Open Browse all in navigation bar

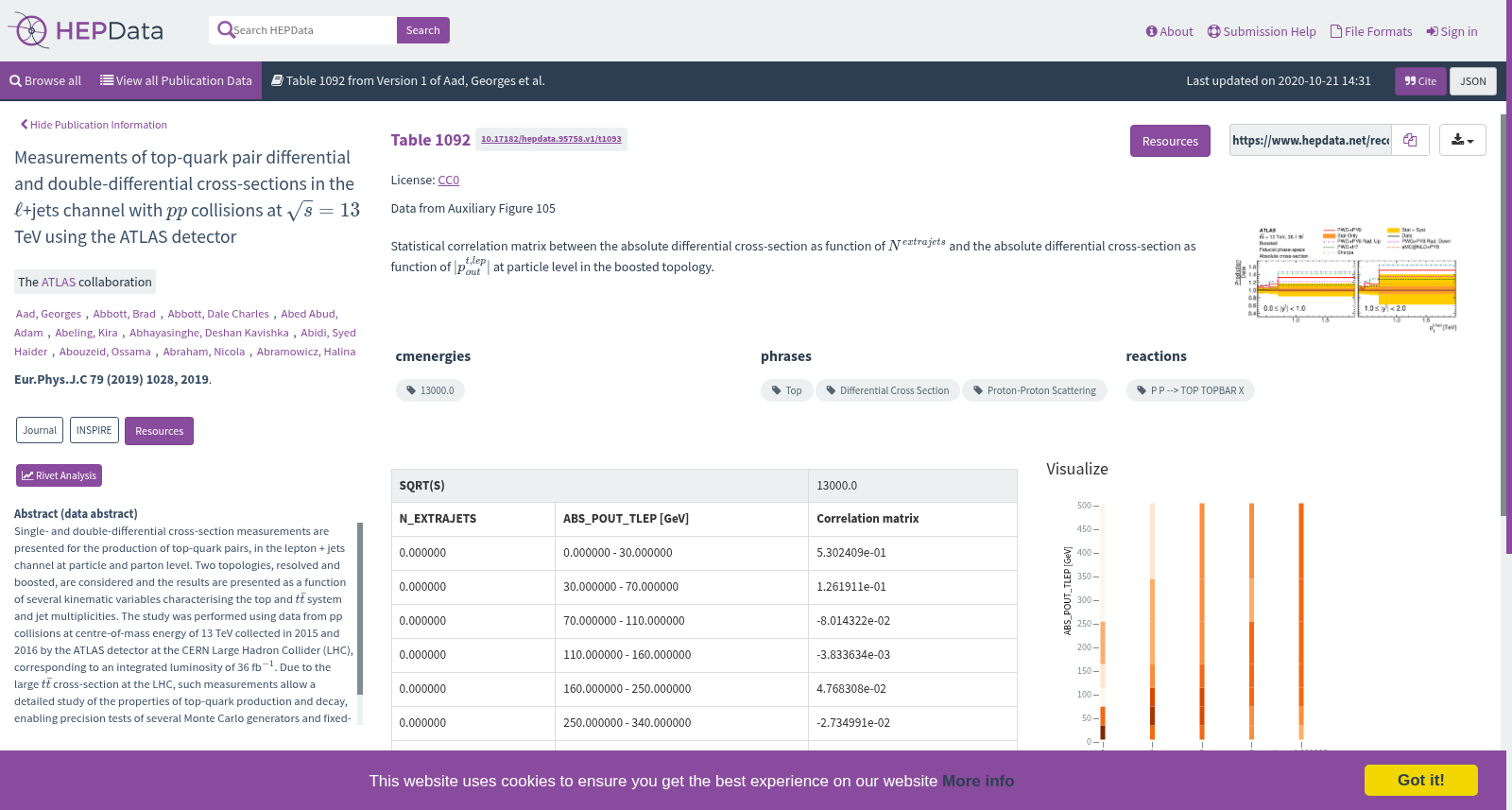(45, 81)
